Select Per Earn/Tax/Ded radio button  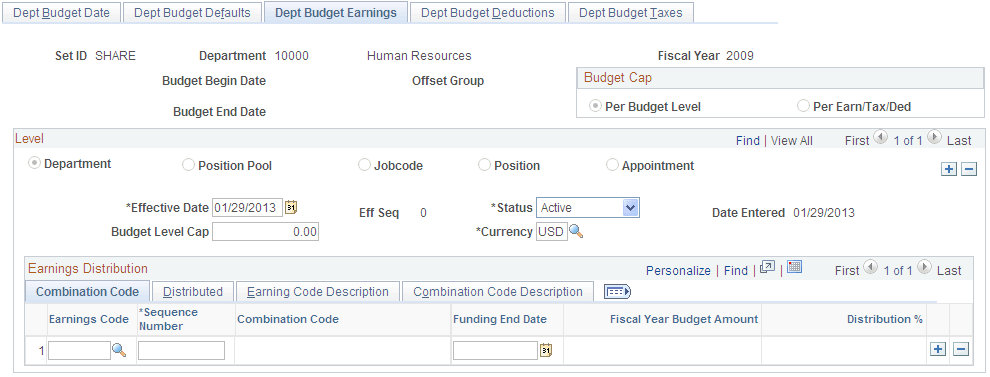803,106
